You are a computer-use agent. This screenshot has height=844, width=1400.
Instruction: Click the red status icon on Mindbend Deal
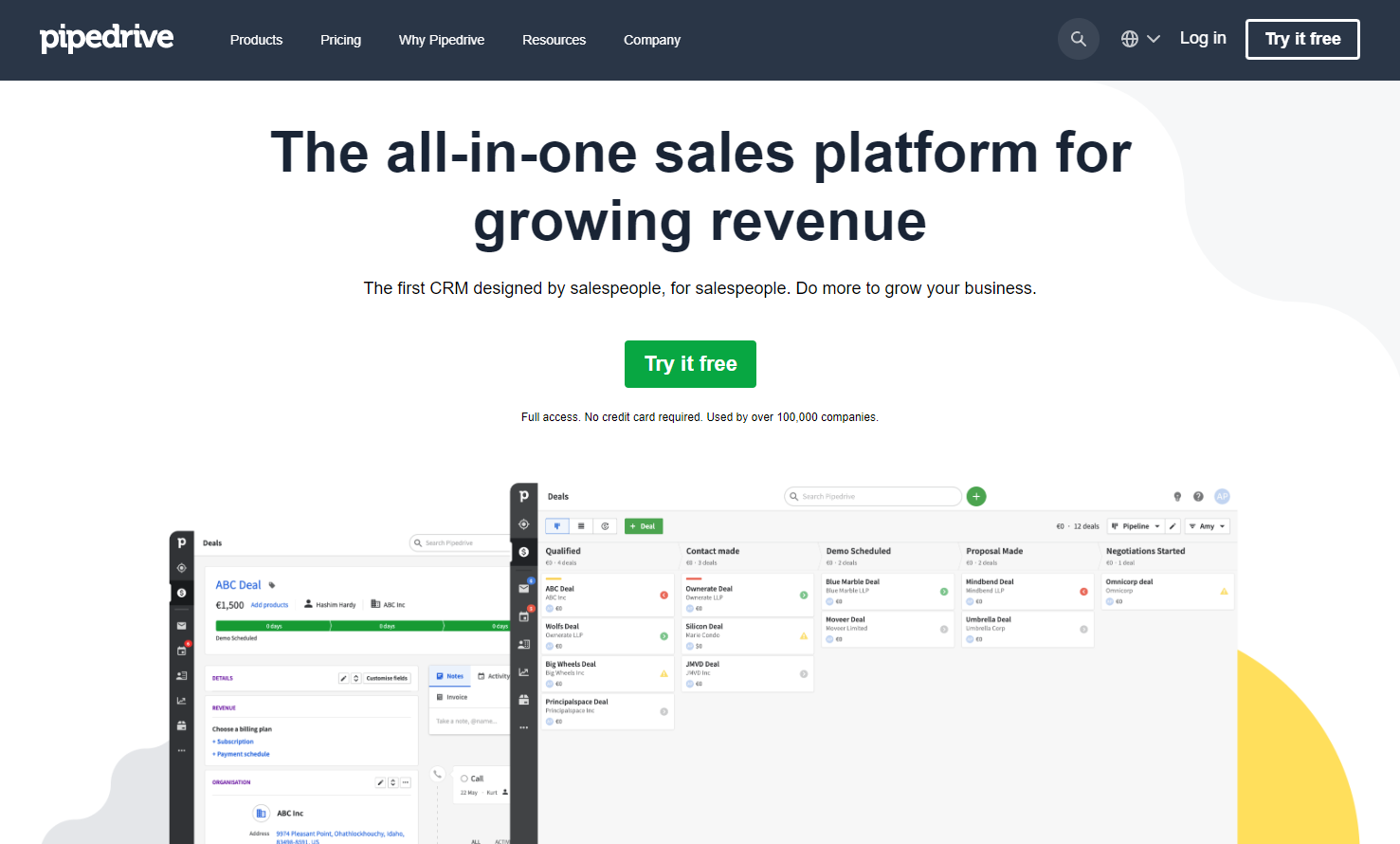click(x=1083, y=592)
